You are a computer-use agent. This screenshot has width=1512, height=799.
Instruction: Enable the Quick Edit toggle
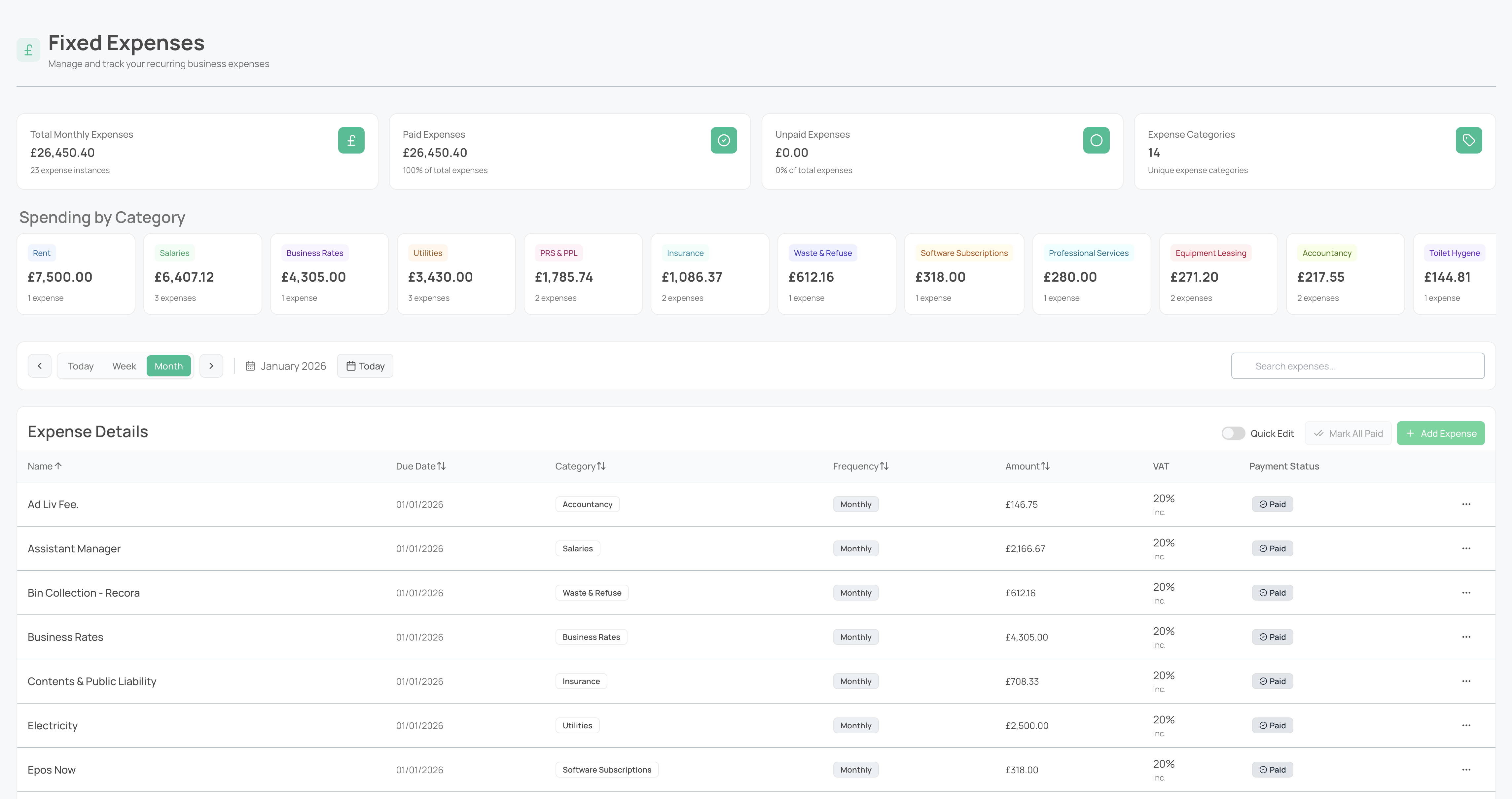pos(1233,434)
